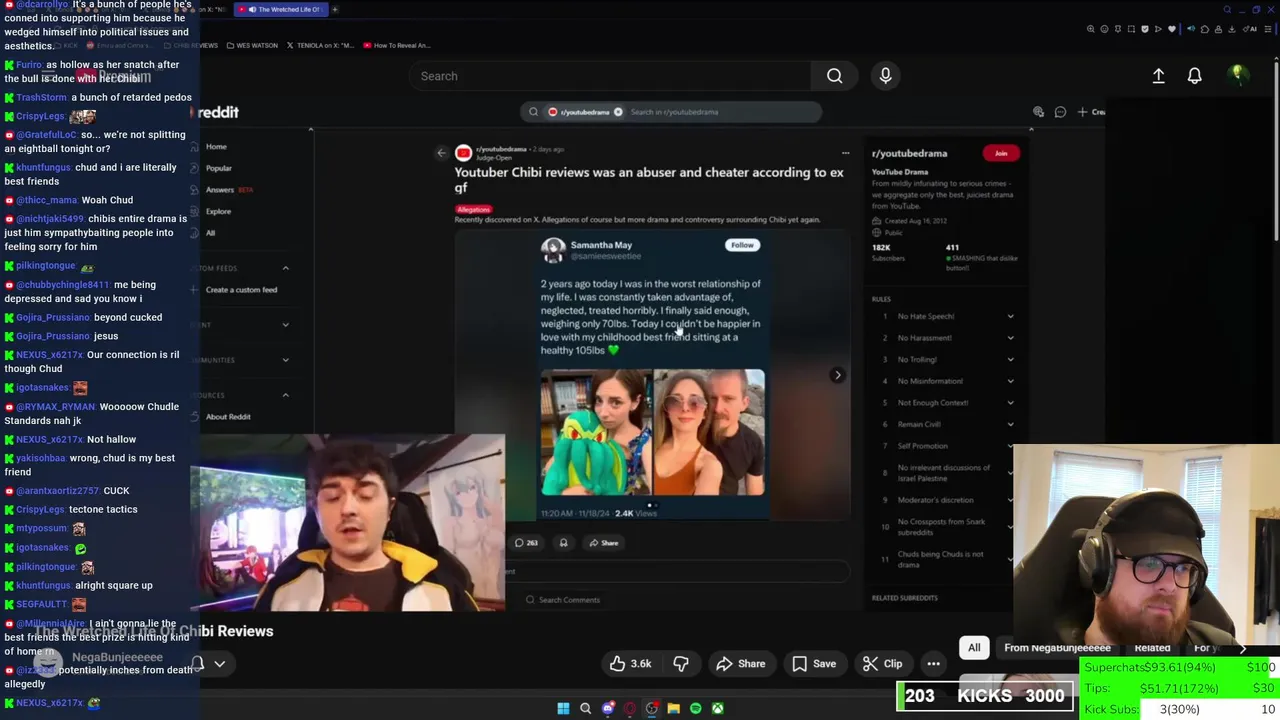Viewport: 1280px width, 720px height.
Task: Share the Reddit post
Action: [603, 543]
